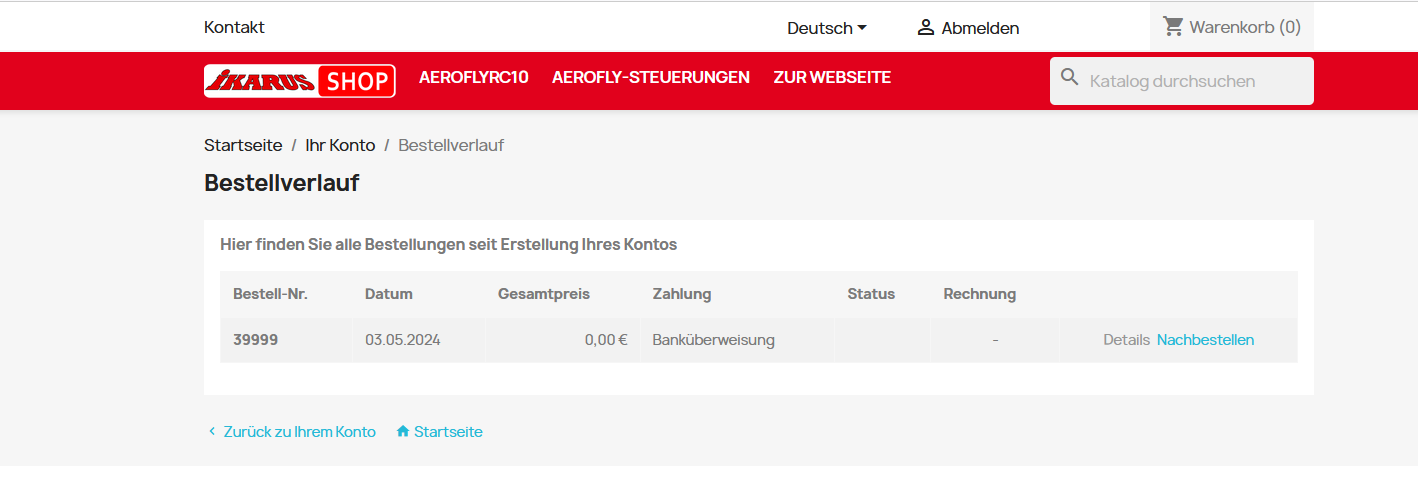Open the AEROFLYRC10 menu item
1418x484 pixels.
pos(474,77)
